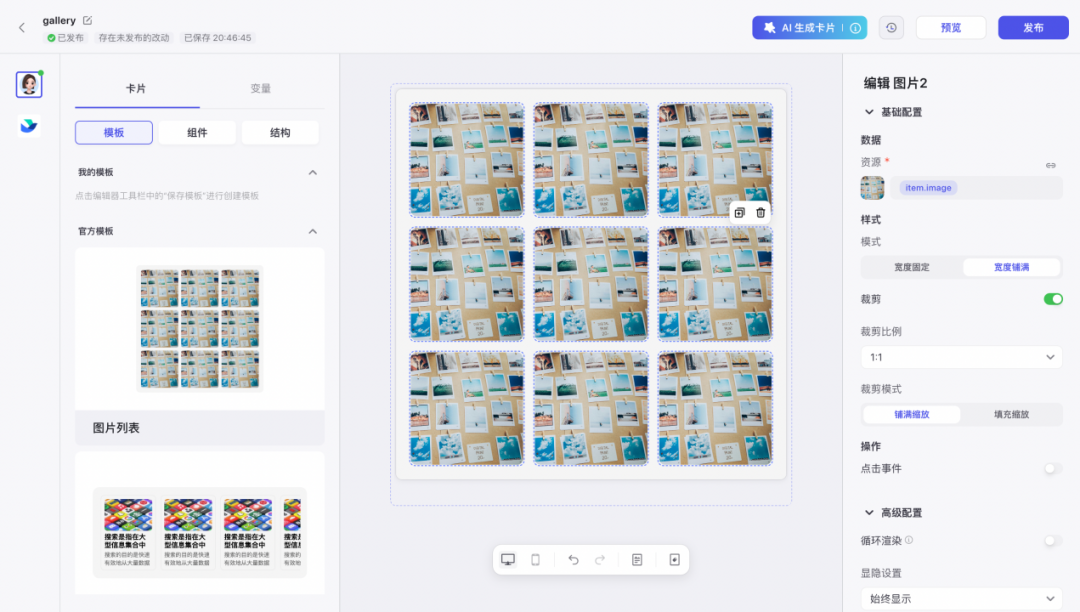Select the 图片列表 template thumbnail
The width and height of the screenshot is (1080, 612).
coord(200,329)
